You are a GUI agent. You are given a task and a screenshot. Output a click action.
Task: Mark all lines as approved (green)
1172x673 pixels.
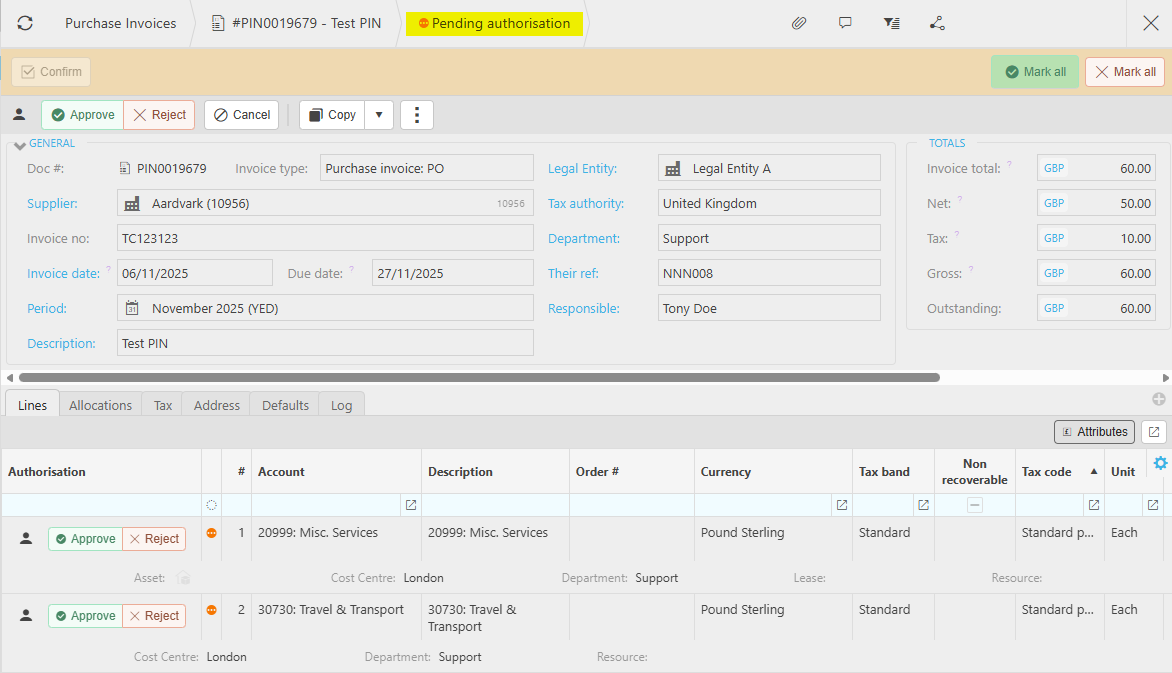(x=1035, y=72)
